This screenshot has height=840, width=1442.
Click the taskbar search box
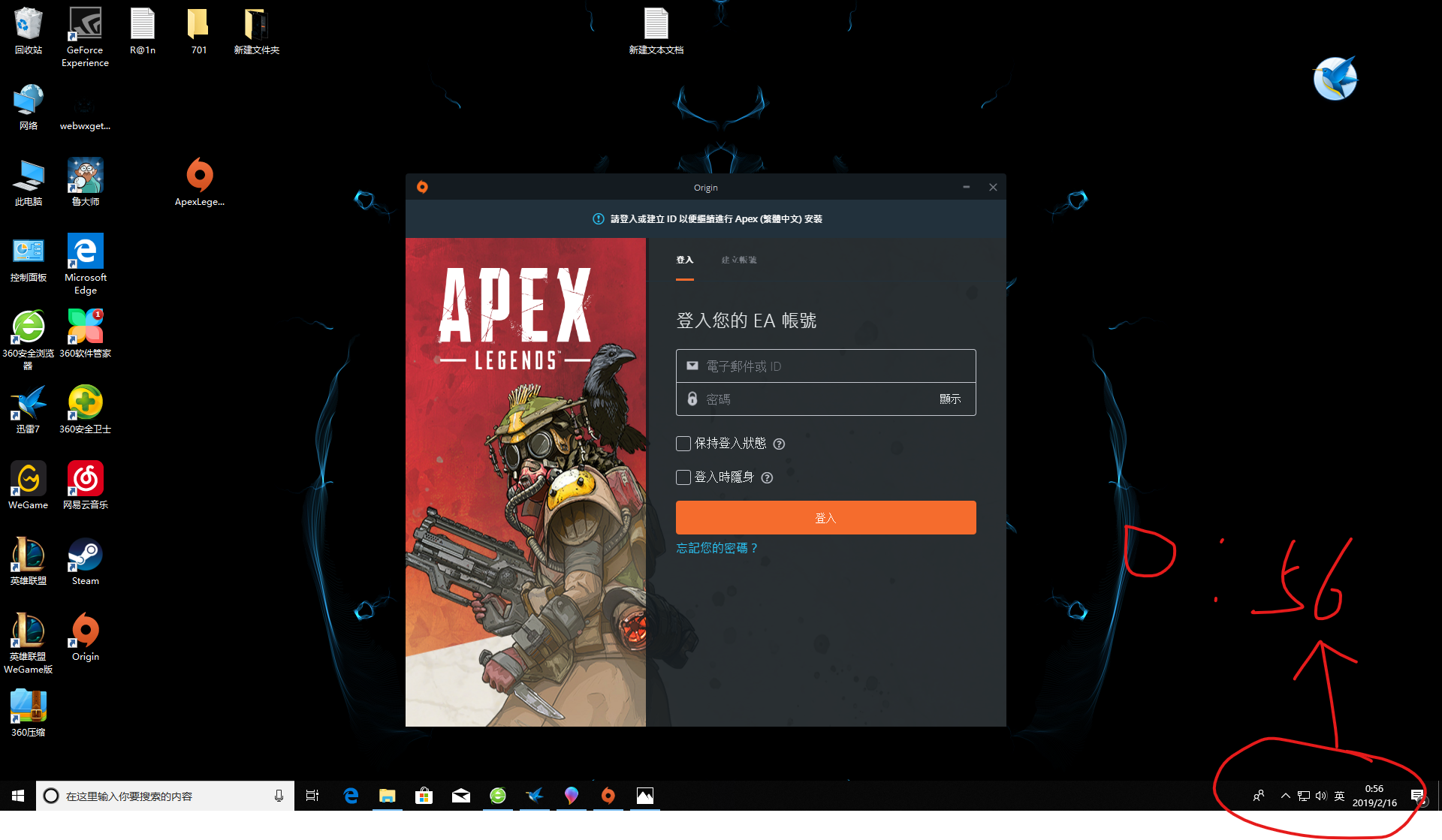coord(164,796)
